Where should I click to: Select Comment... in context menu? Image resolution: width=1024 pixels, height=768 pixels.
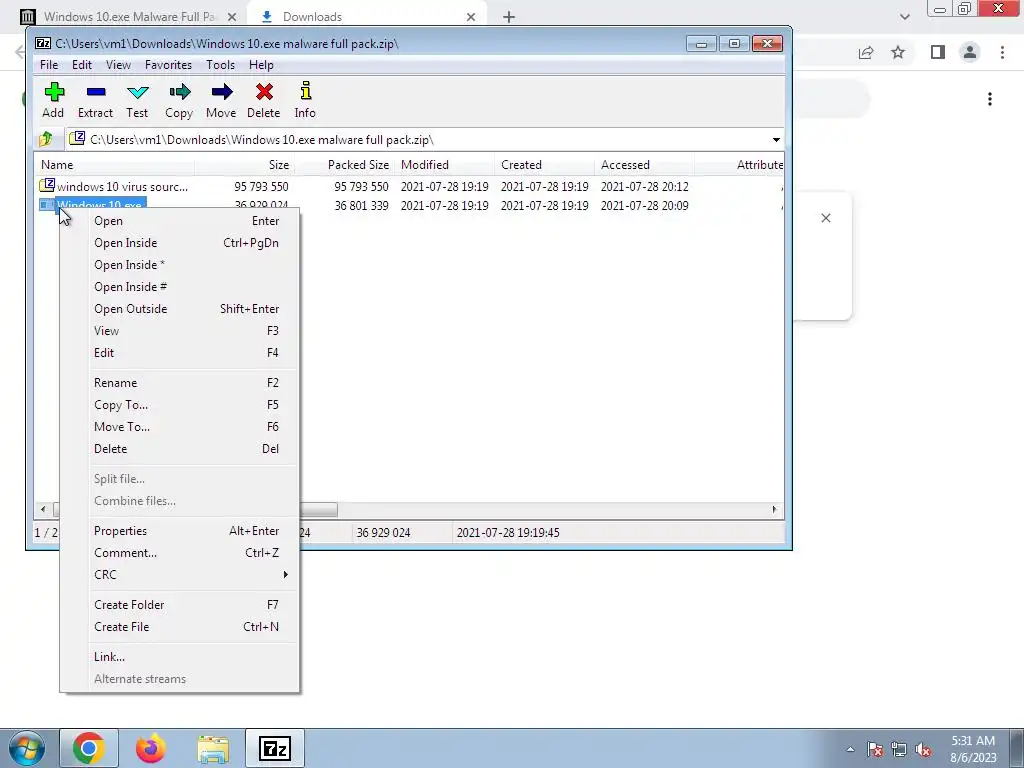point(180,553)
